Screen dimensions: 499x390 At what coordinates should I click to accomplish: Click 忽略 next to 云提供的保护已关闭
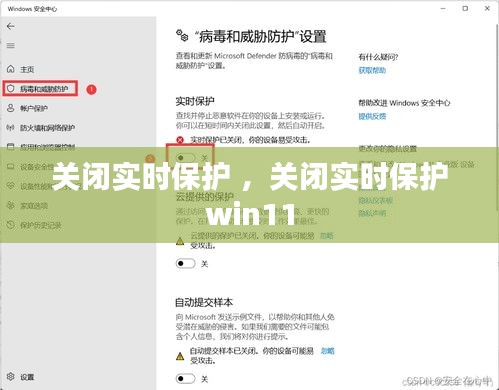[x=326, y=236]
